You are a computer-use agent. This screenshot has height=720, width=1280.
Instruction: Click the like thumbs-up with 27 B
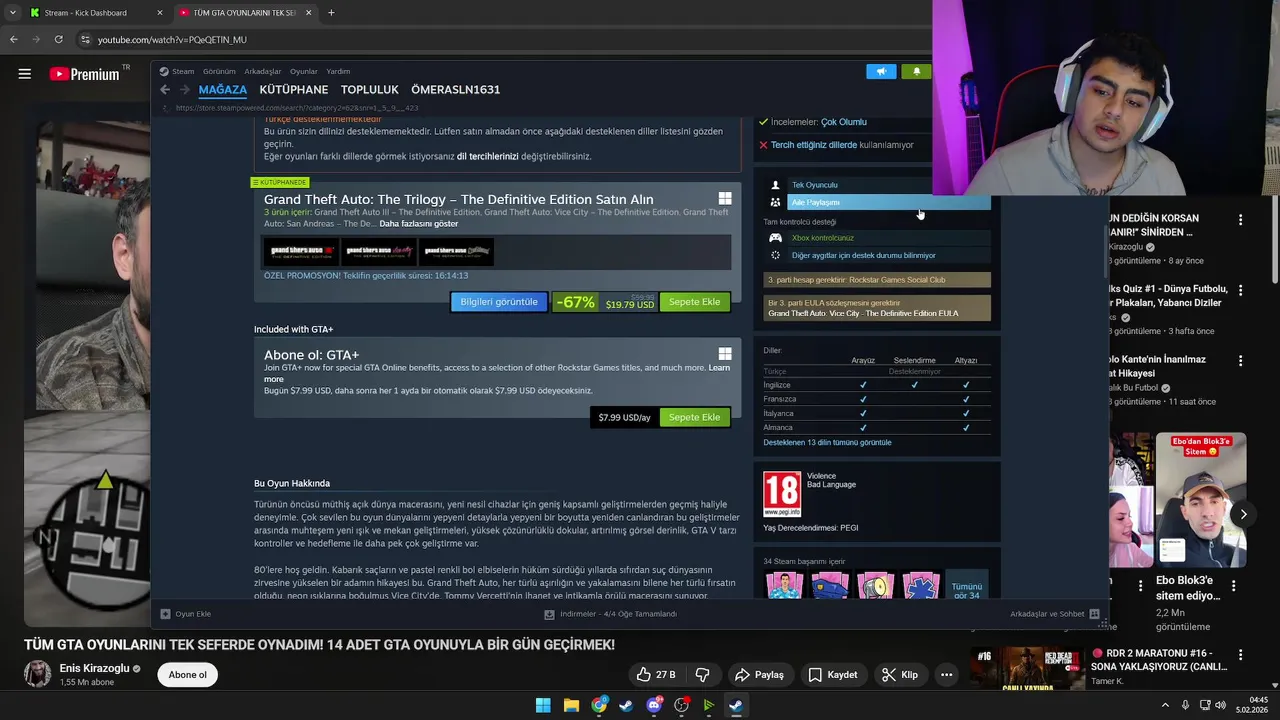[656, 675]
